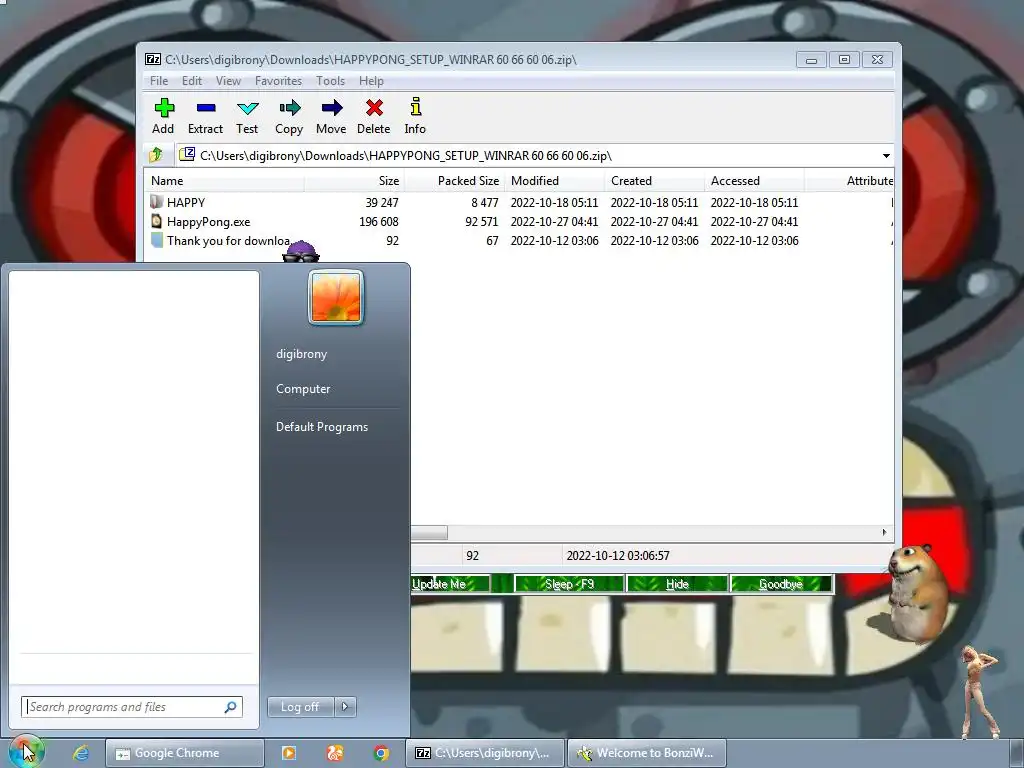Click the Test archive icon
The width and height of the screenshot is (1024, 768).
(x=248, y=108)
